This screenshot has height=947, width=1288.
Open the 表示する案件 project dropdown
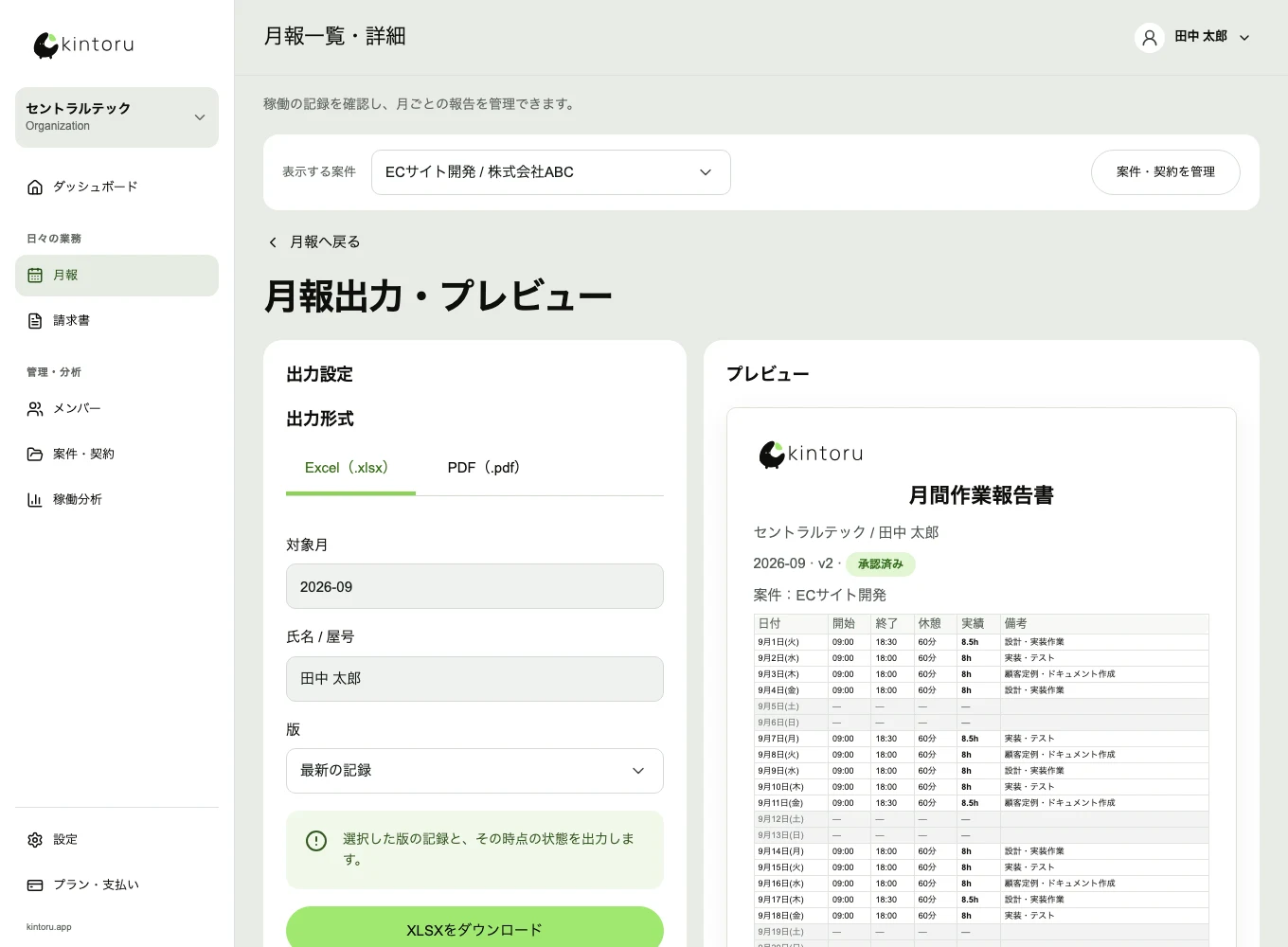tap(550, 172)
